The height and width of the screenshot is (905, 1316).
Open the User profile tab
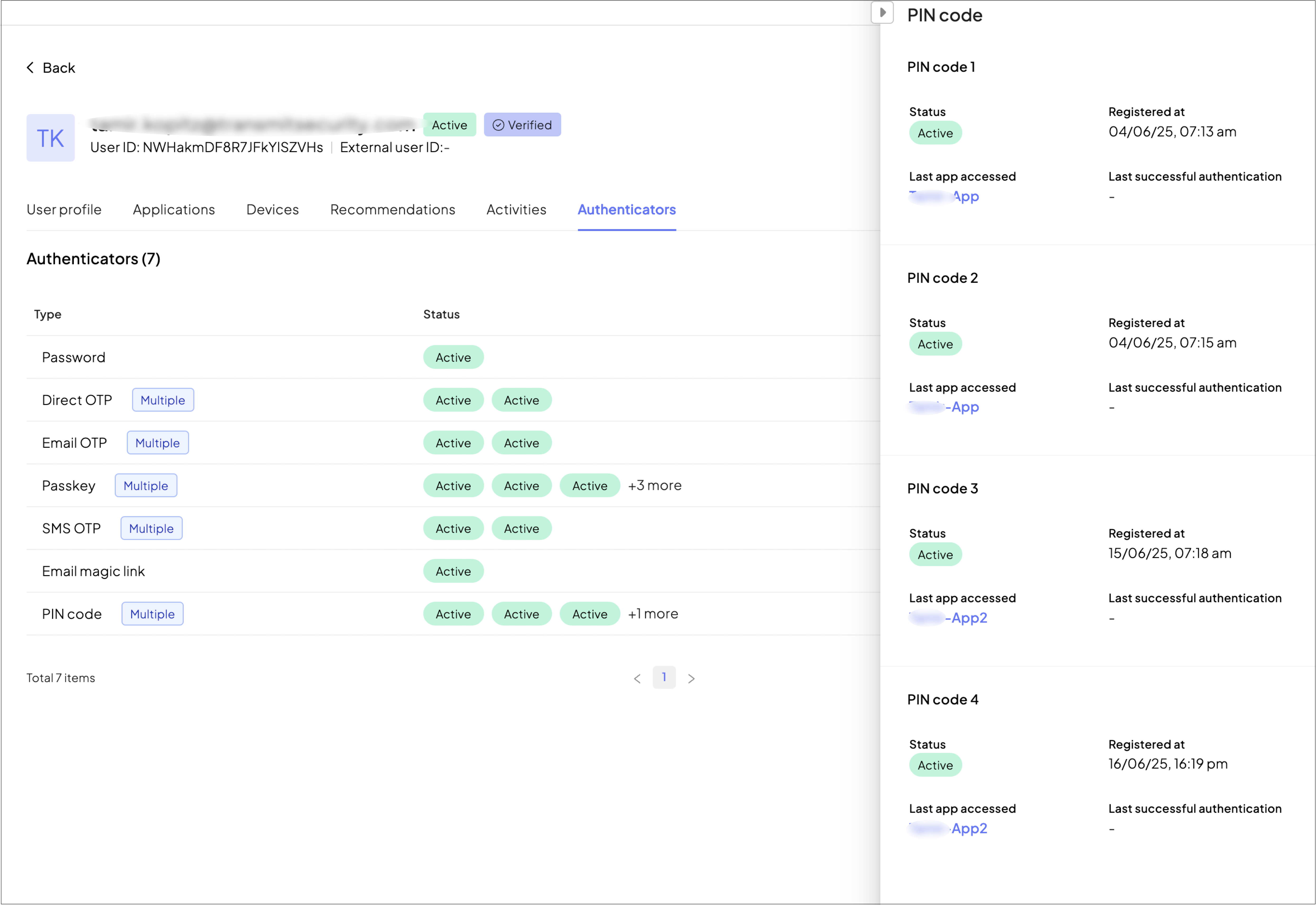[64, 209]
